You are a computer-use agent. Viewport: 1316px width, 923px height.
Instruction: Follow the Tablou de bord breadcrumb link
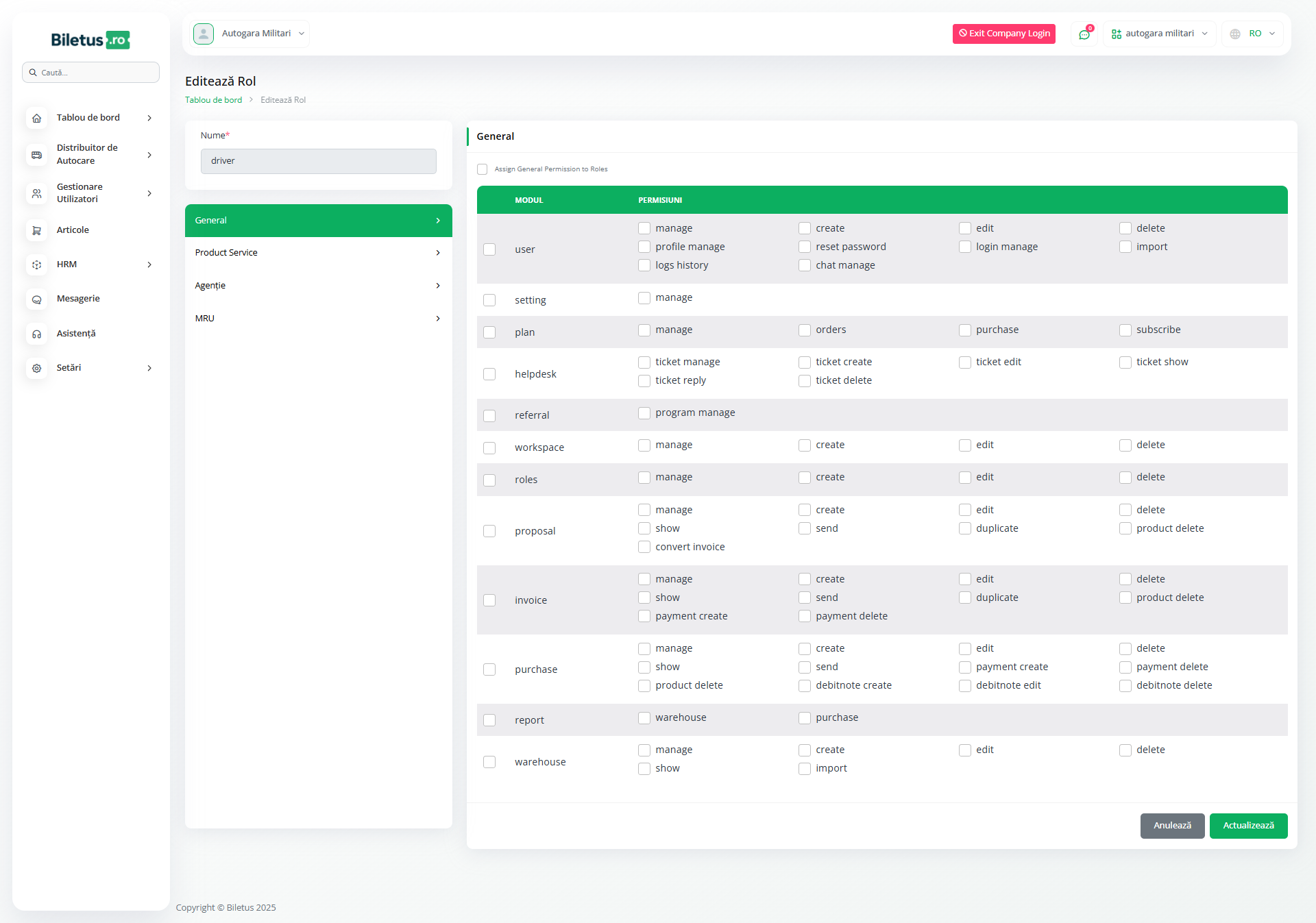[x=213, y=100]
